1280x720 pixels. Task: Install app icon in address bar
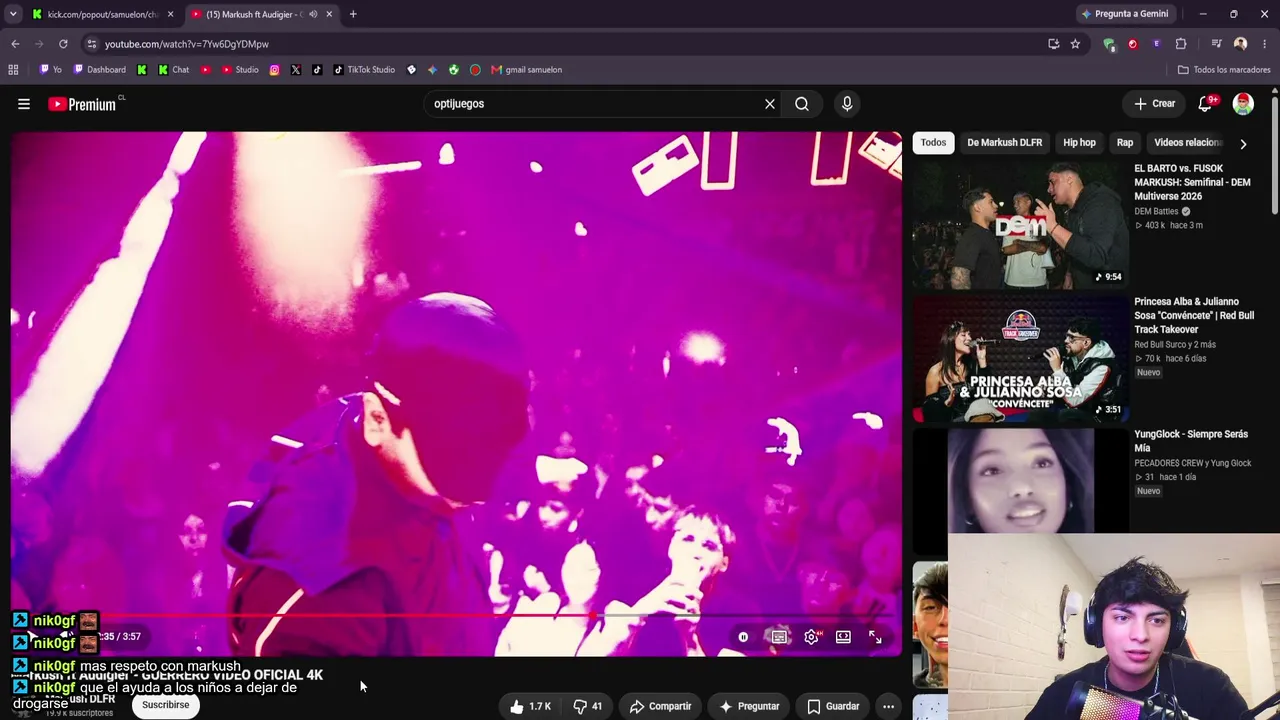[x=1053, y=44]
